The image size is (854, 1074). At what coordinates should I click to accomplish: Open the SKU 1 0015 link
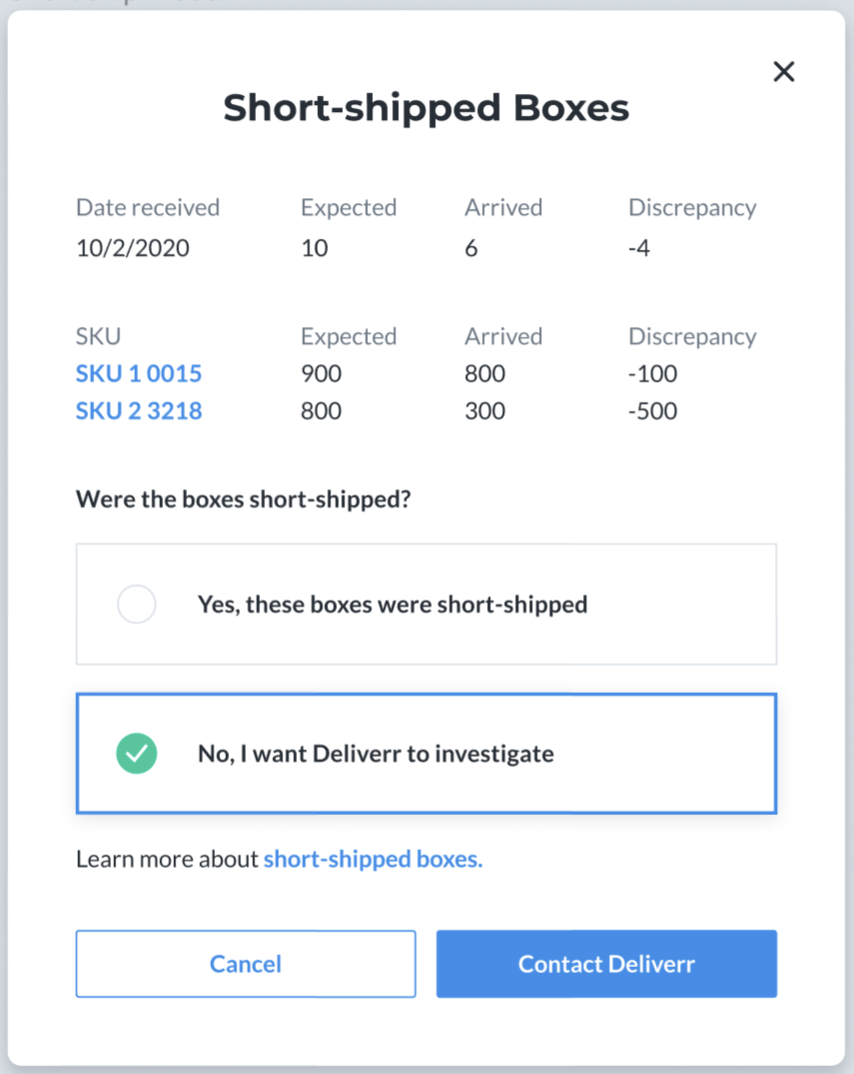click(x=138, y=373)
